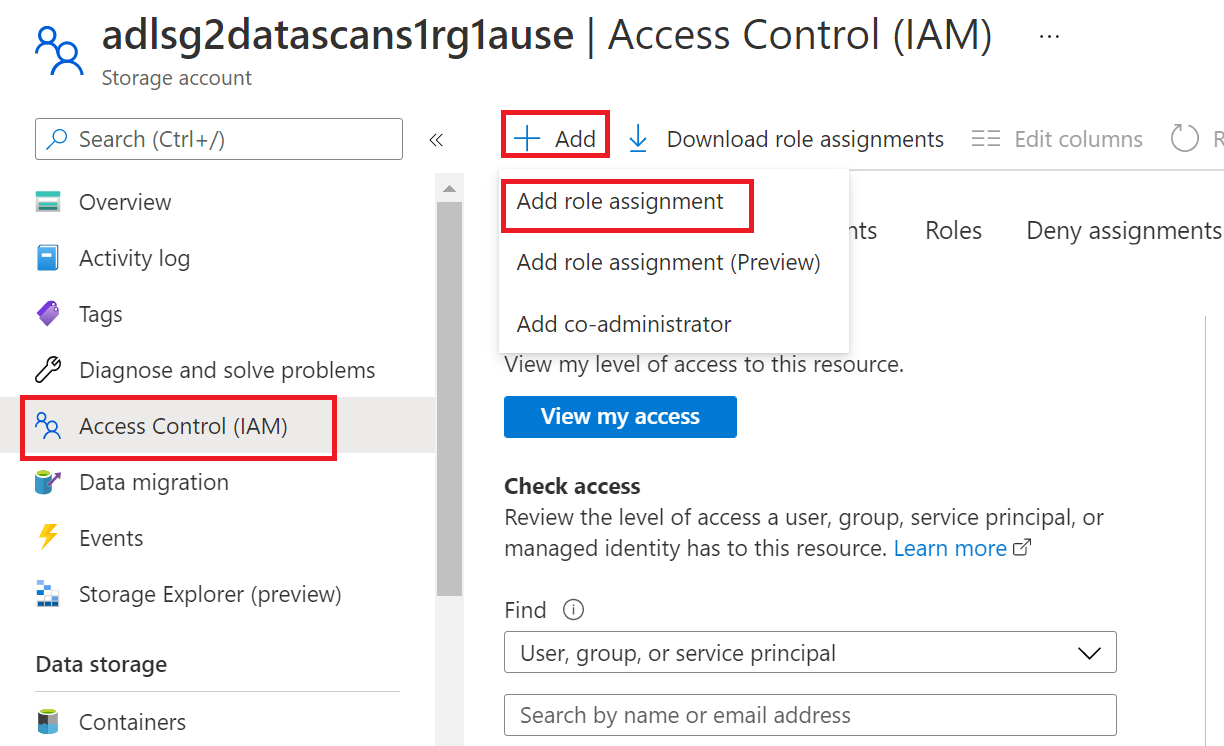Open the Learn more link
1224x746 pixels.
(x=950, y=548)
